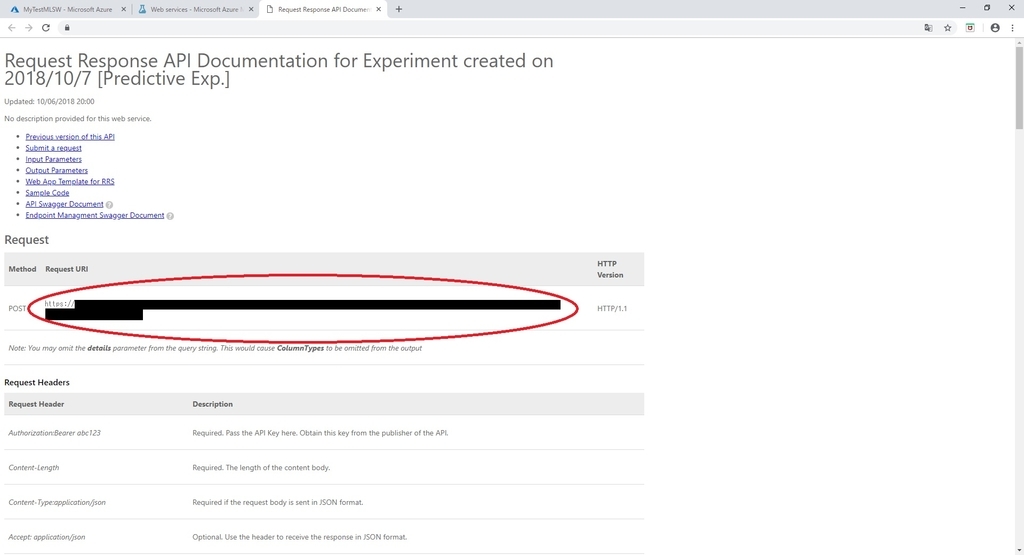Click the scrollbar down arrow

click(1019, 550)
